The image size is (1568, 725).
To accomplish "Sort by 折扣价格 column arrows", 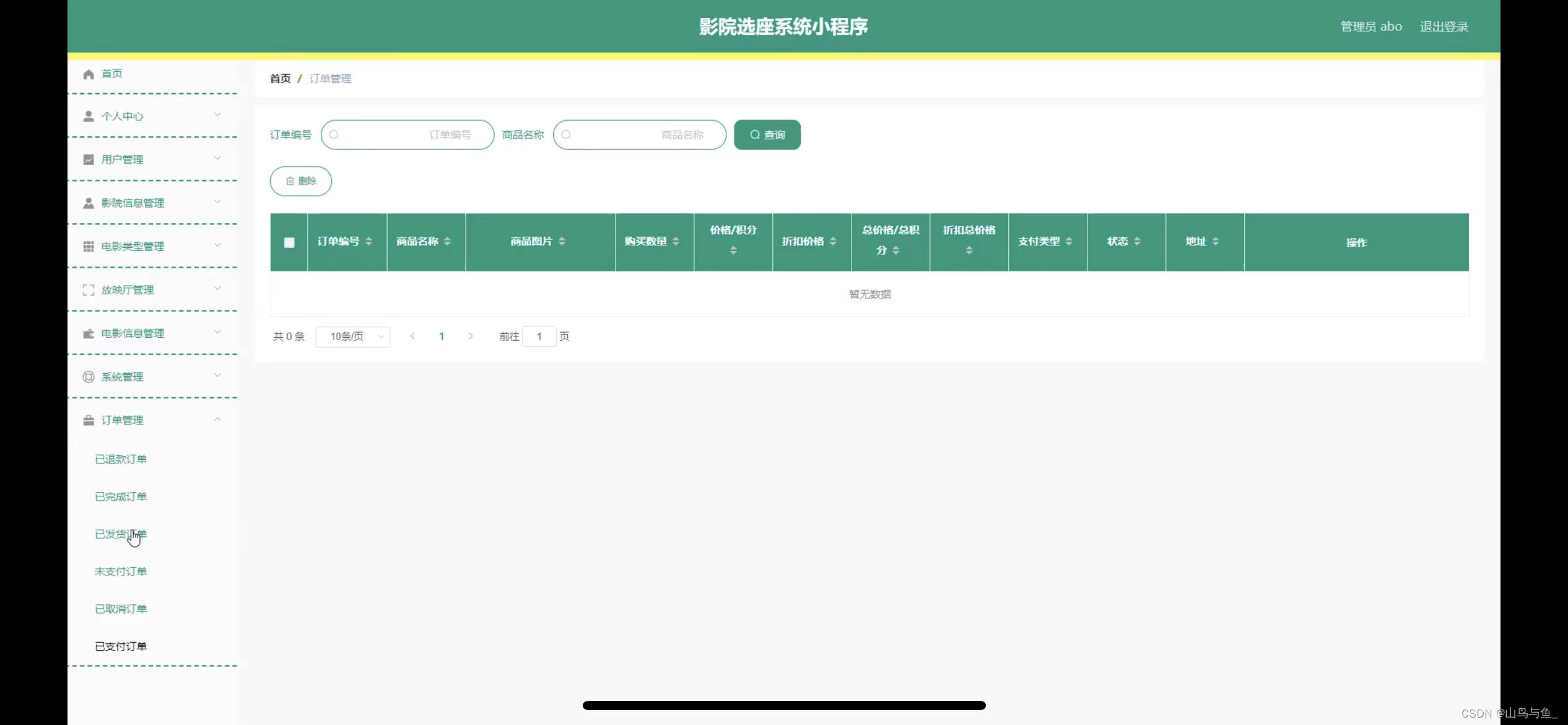I will click(x=833, y=241).
